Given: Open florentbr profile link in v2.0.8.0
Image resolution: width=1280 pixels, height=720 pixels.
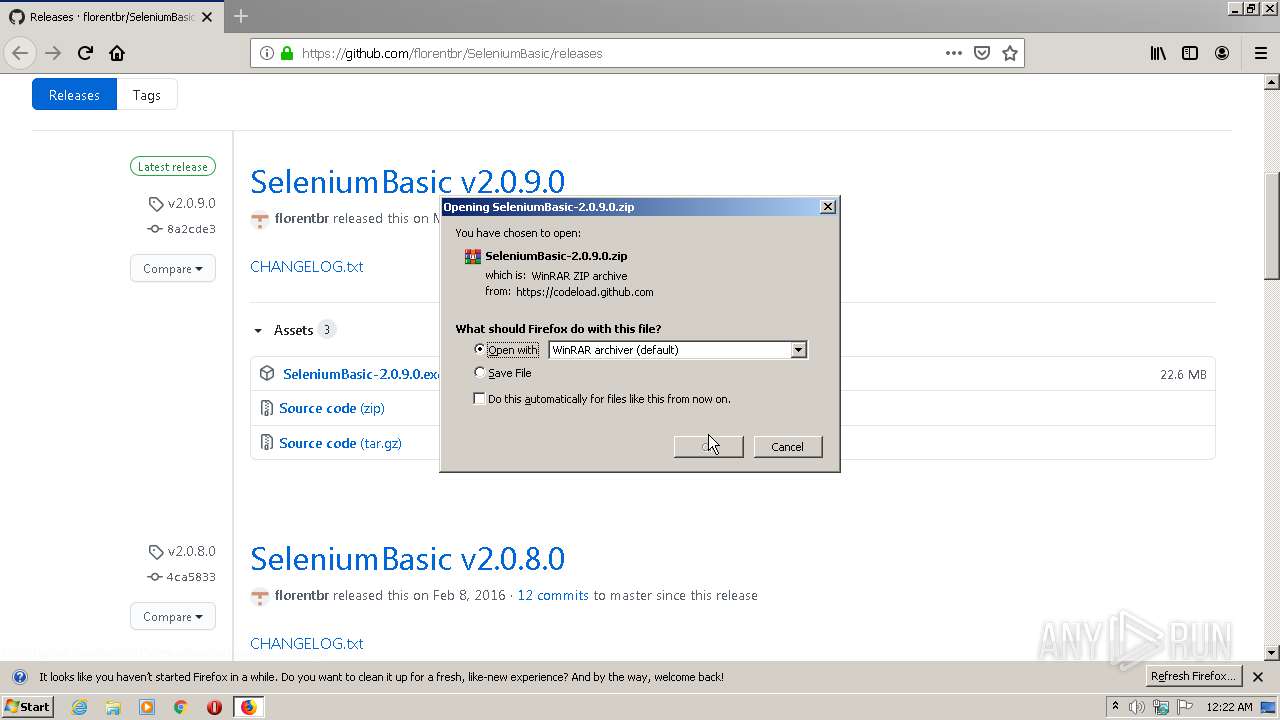Looking at the screenshot, I should (302, 595).
